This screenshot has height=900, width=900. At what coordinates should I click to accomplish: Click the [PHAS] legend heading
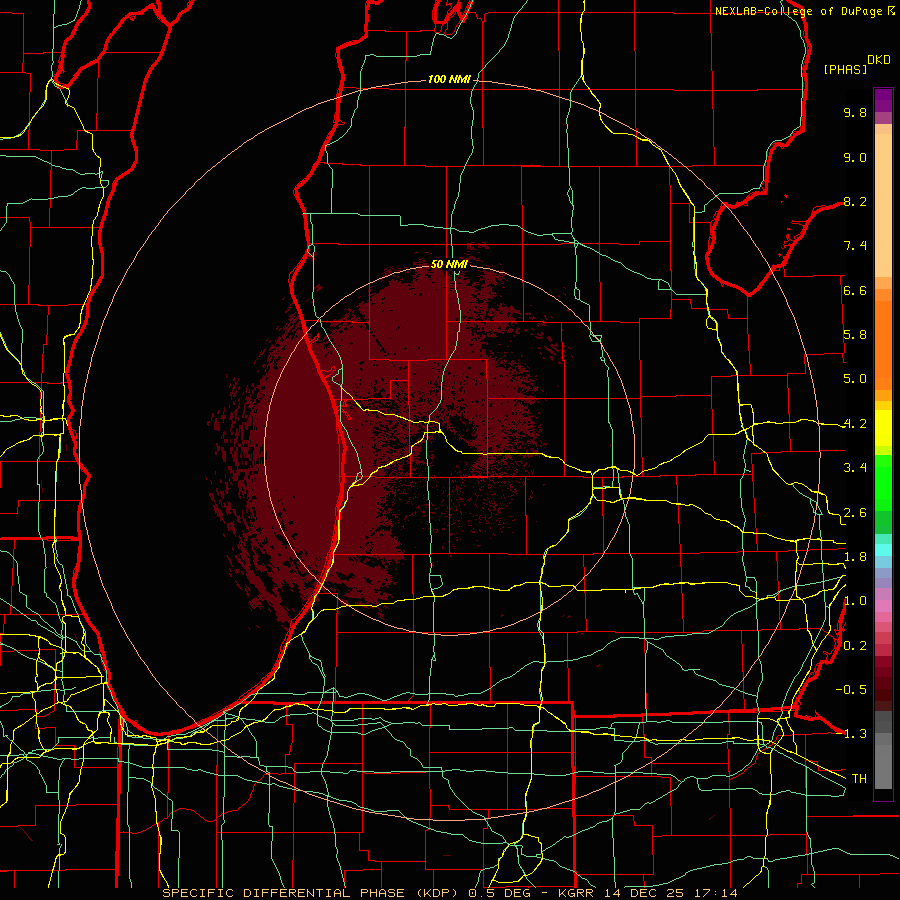[845, 69]
